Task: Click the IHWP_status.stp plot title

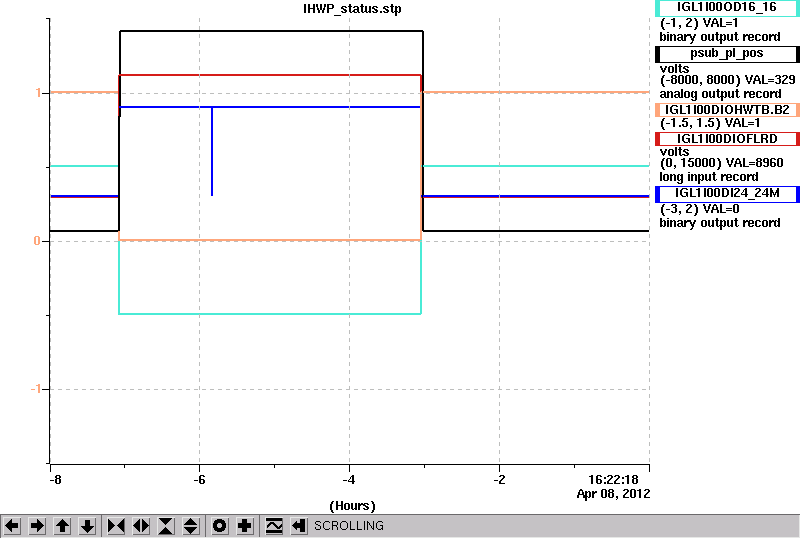Action: [x=352, y=9]
